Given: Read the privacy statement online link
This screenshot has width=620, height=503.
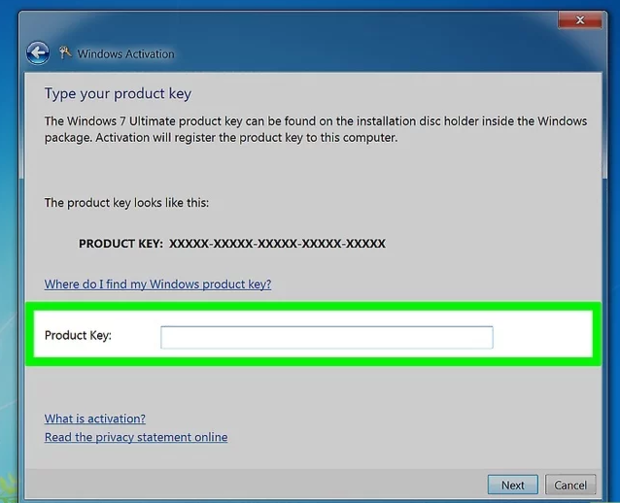Looking at the screenshot, I should tap(136, 437).
